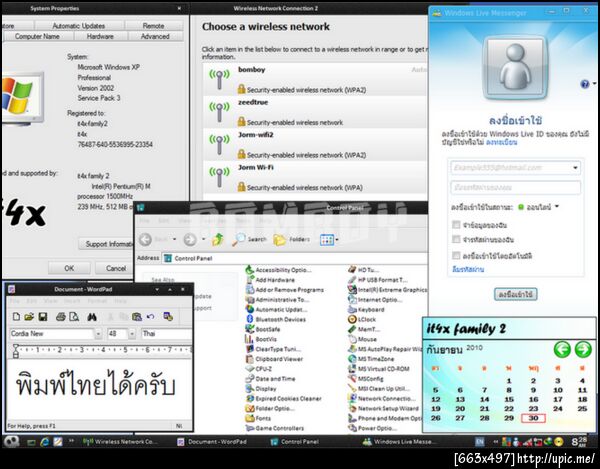Select Jorm Wi-Fi wireless network
The height and width of the screenshot is (469, 600).
coord(315,177)
